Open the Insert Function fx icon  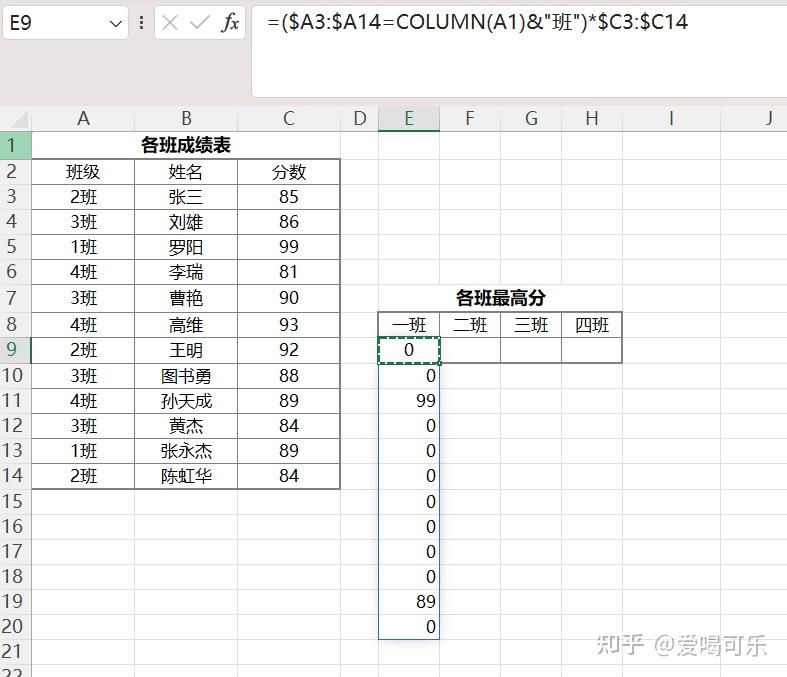tap(230, 23)
